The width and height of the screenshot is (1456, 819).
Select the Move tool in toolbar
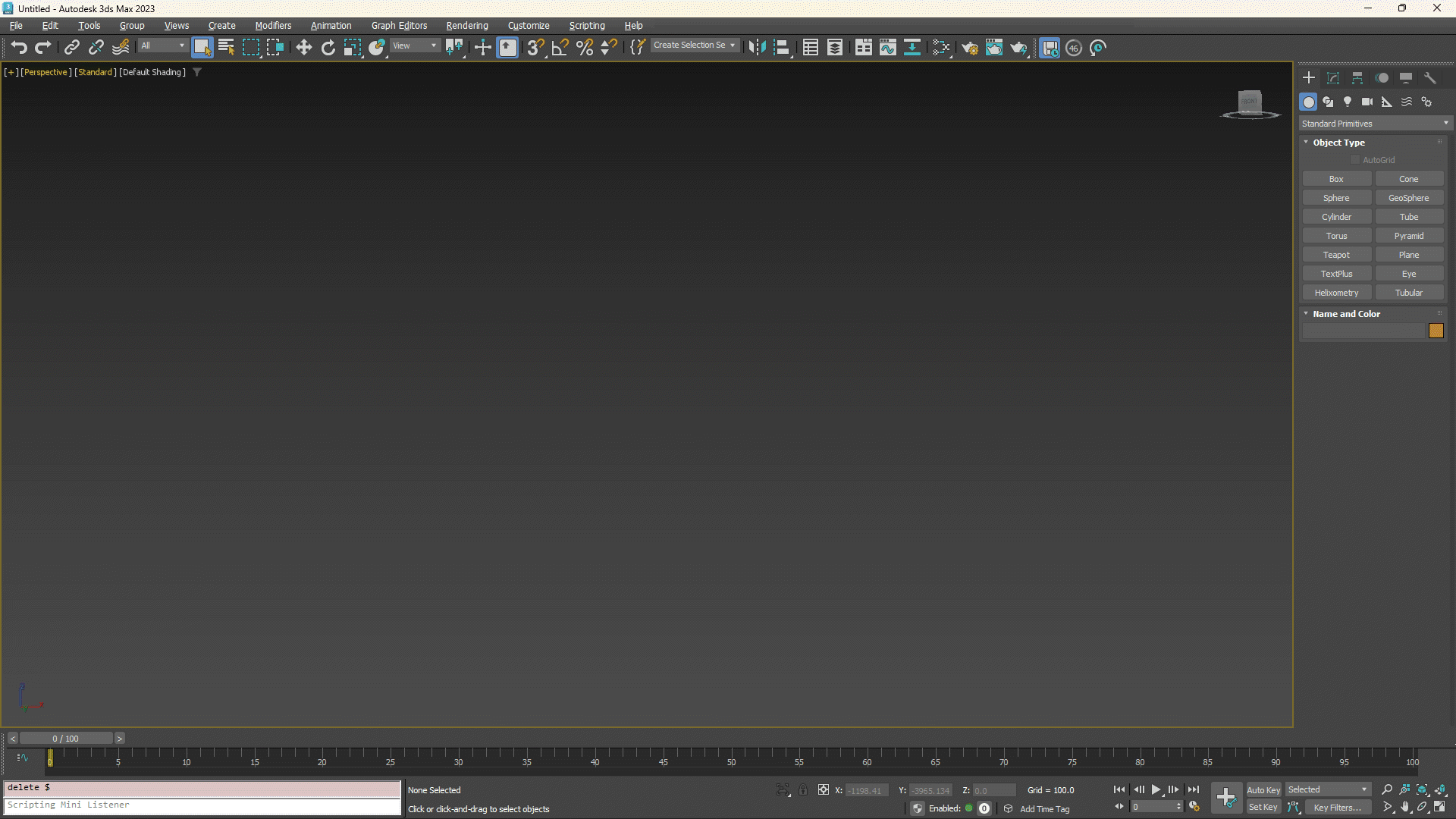point(303,48)
